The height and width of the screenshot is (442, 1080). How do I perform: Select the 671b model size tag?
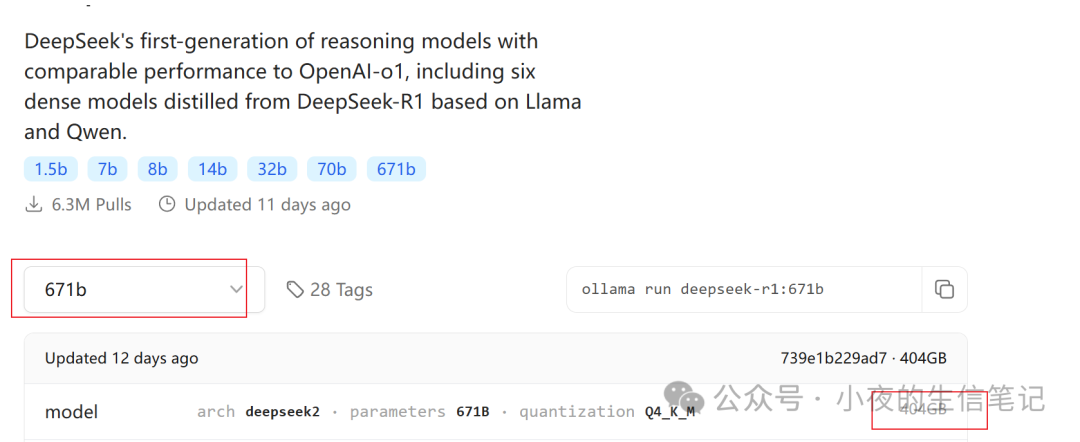point(396,169)
